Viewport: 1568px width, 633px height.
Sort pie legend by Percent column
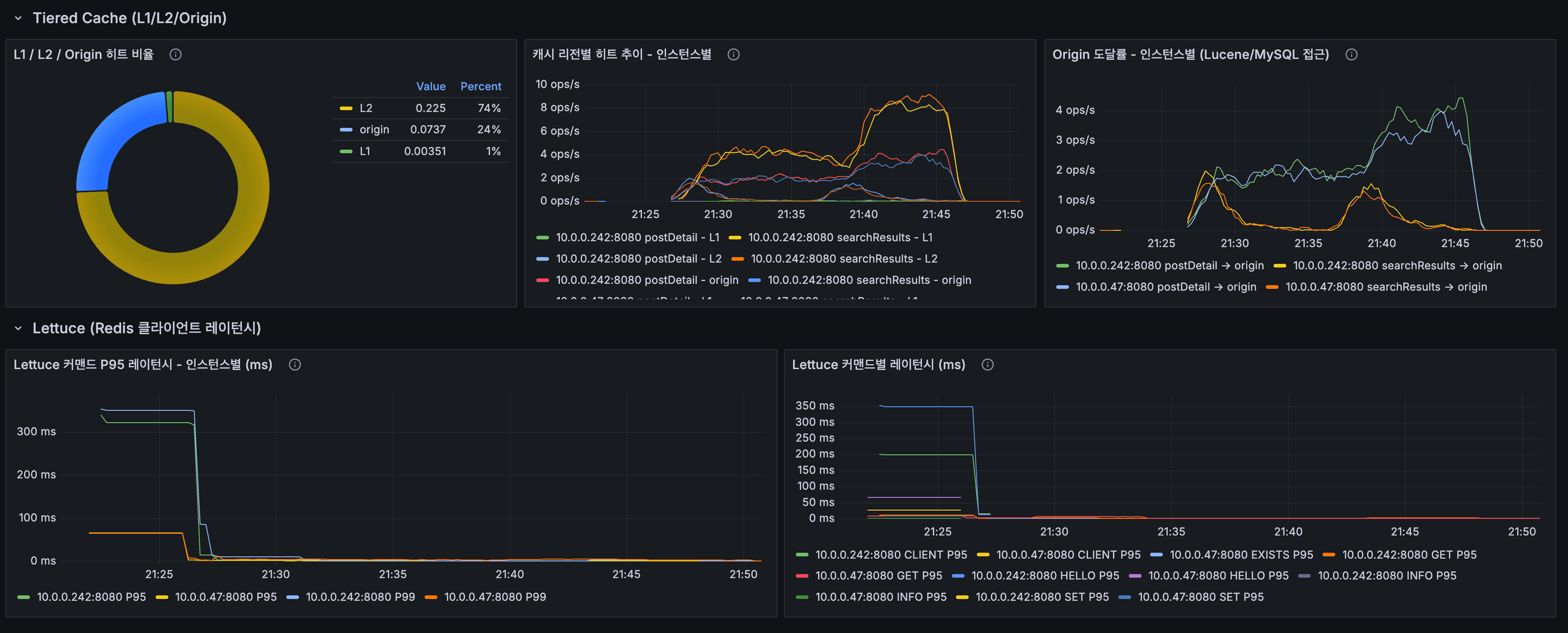point(480,86)
